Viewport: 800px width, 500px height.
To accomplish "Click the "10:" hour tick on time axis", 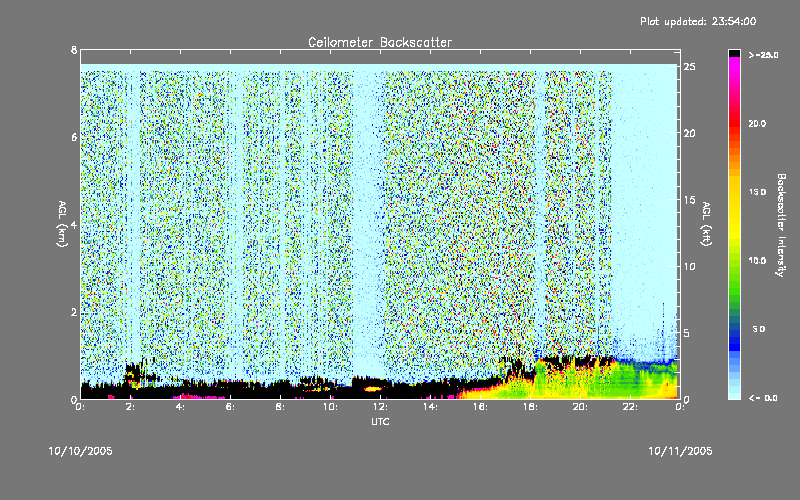I will pos(330,407).
